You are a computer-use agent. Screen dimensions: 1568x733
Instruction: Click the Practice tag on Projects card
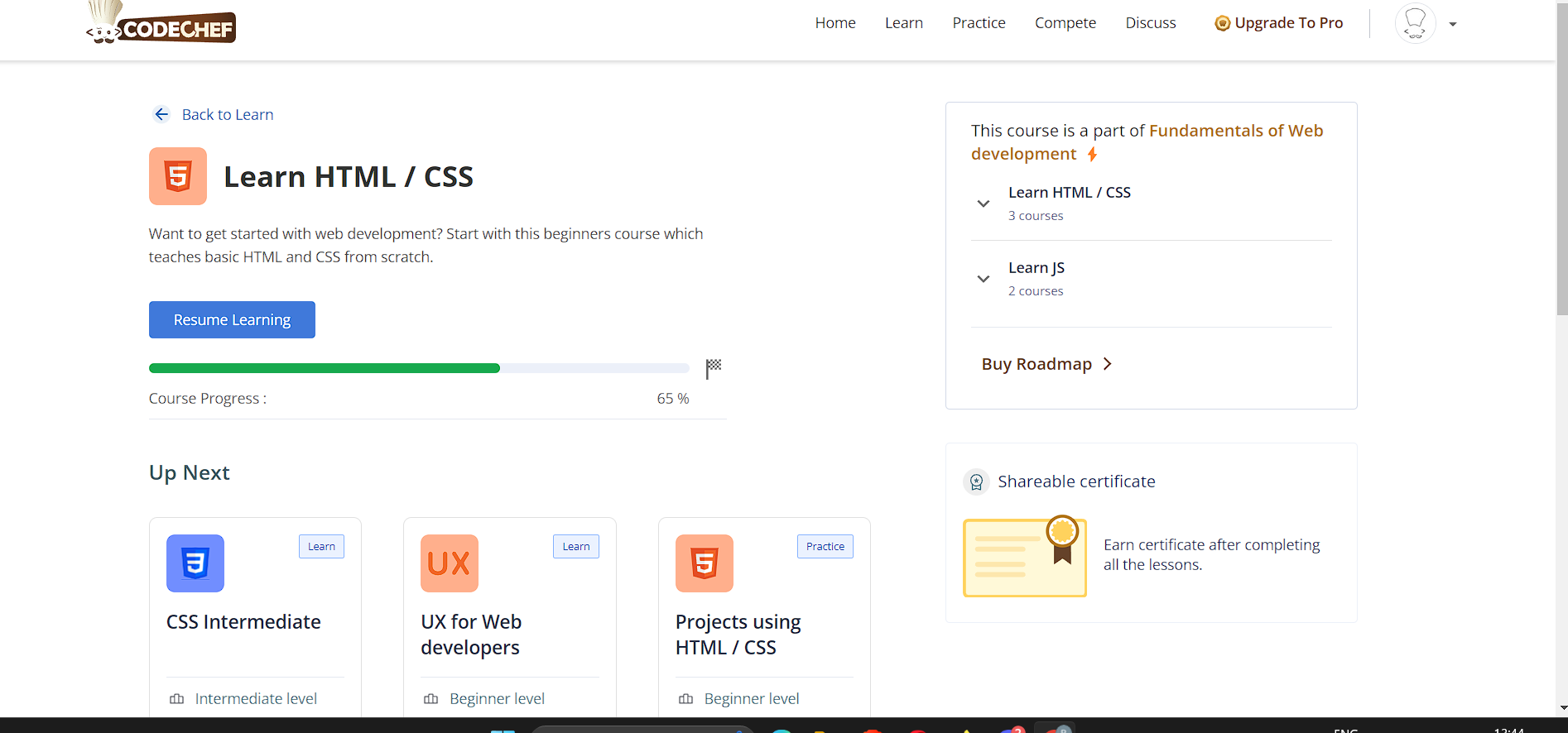coord(825,546)
